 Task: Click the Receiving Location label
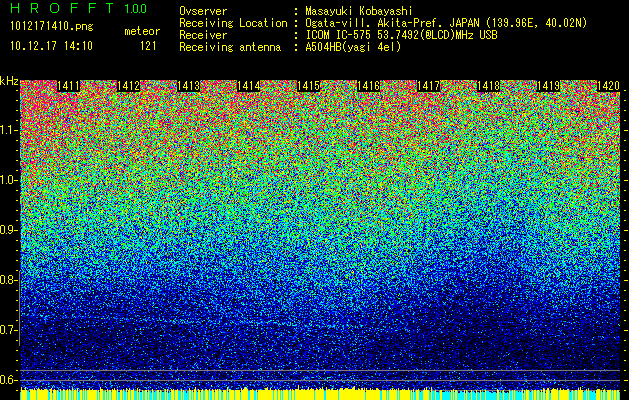(233, 23)
